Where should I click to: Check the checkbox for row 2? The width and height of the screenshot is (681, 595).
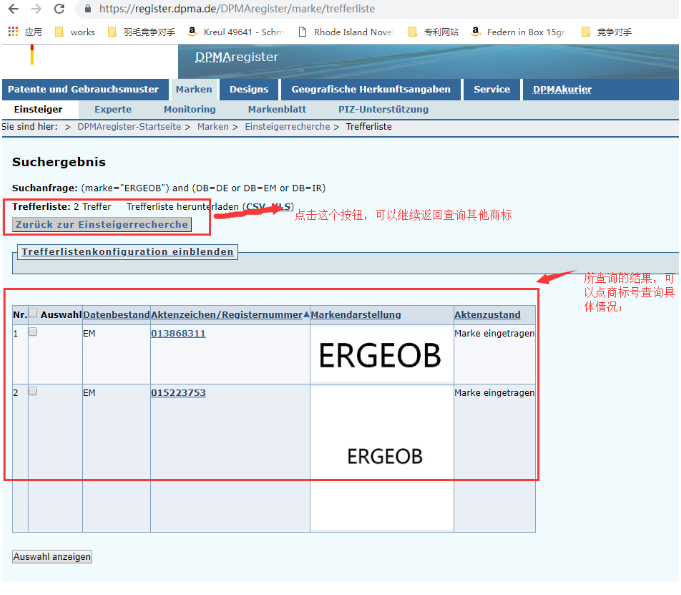click(33, 391)
